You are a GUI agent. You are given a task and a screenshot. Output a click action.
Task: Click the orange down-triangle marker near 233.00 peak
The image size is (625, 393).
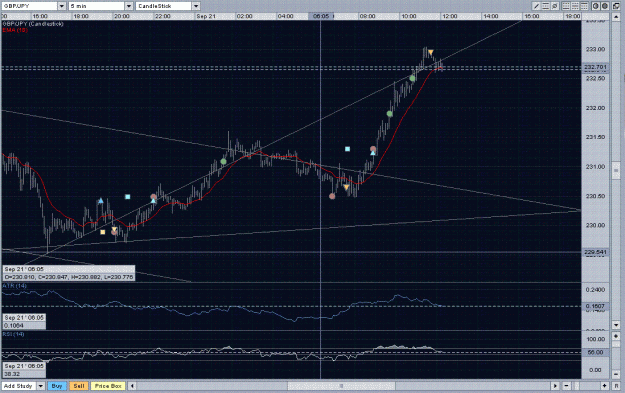[430, 52]
